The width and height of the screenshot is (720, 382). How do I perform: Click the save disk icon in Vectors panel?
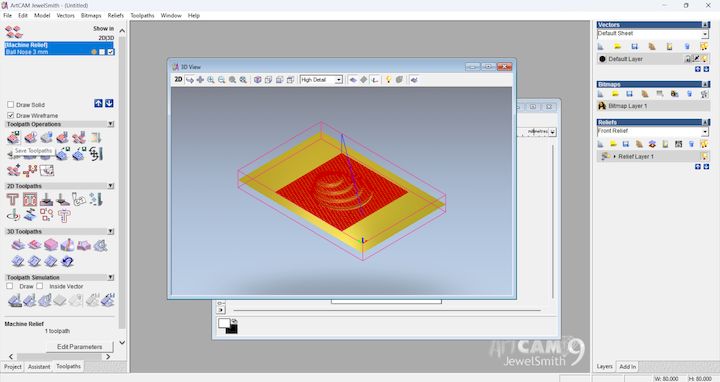click(x=635, y=46)
